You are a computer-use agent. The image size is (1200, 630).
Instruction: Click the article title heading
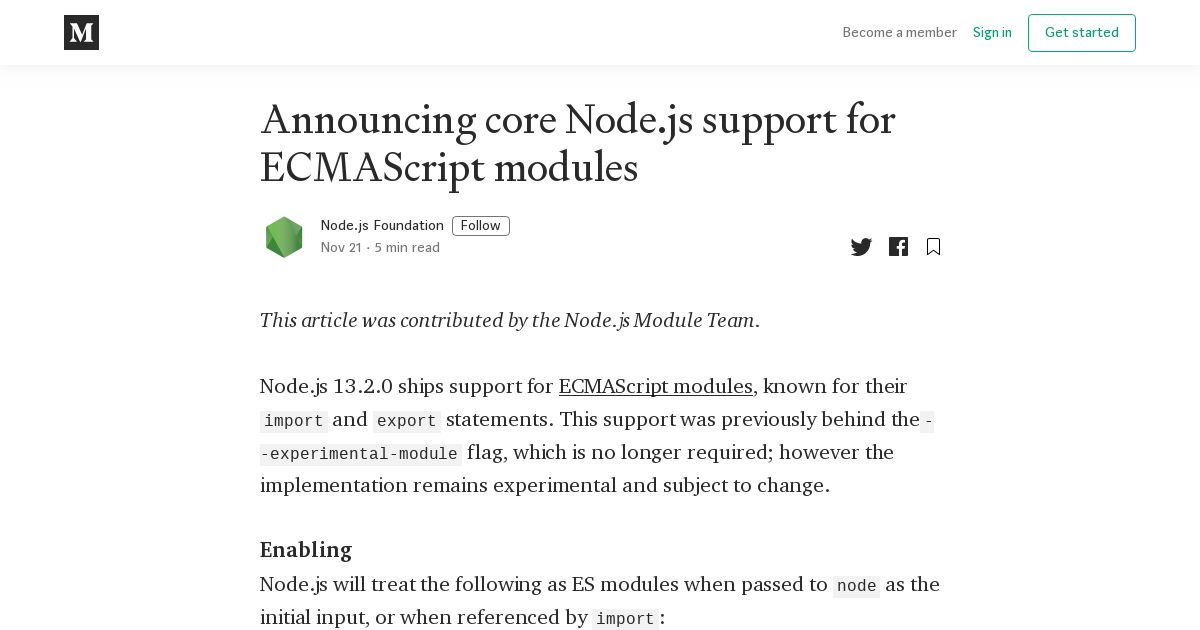click(x=578, y=143)
